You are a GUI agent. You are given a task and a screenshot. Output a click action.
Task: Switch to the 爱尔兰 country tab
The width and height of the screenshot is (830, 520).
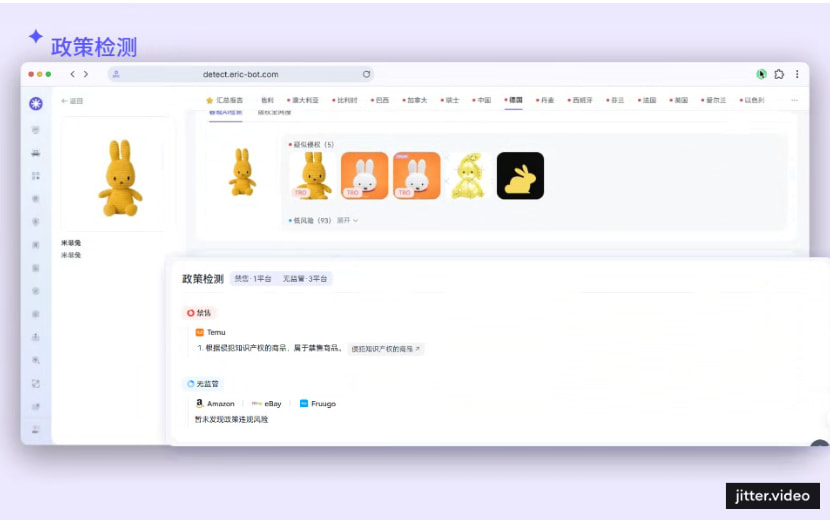point(714,100)
